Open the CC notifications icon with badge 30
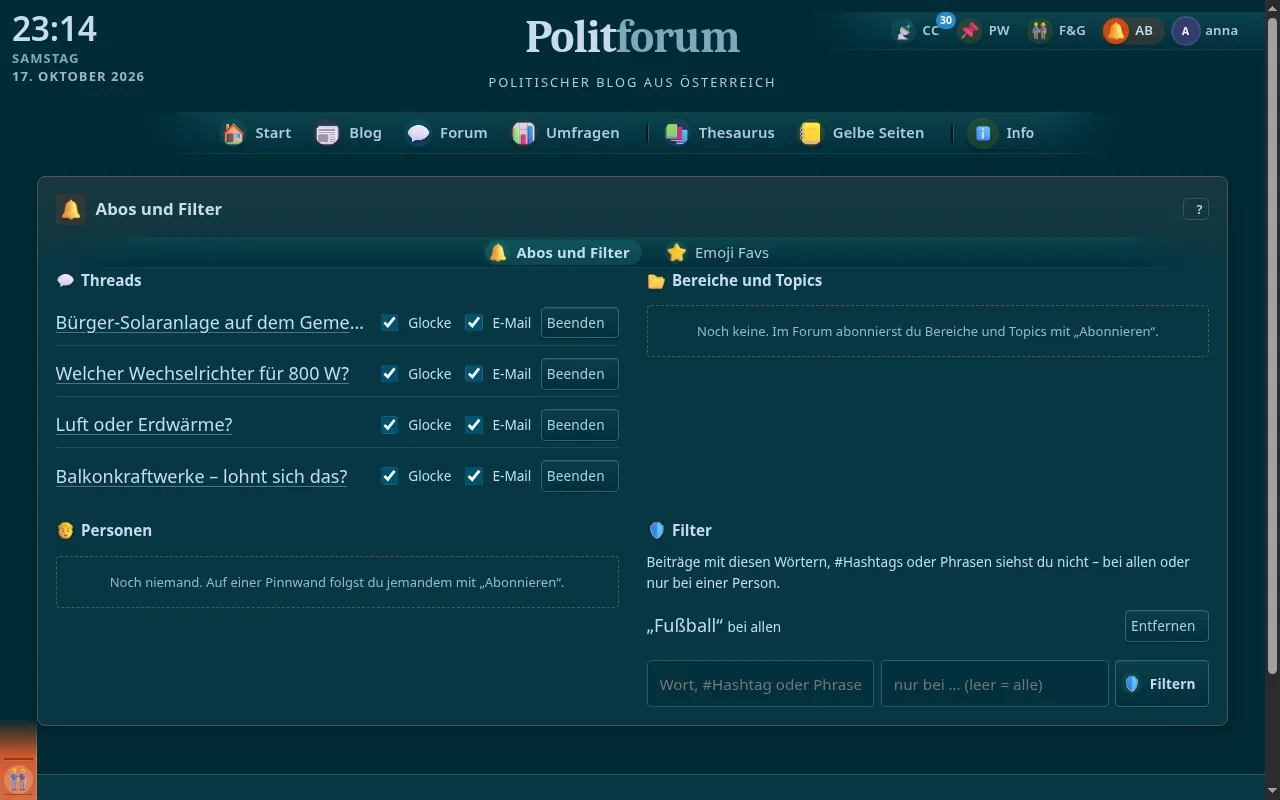The height and width of the screenshot is (800, 1280). [904, 31]
